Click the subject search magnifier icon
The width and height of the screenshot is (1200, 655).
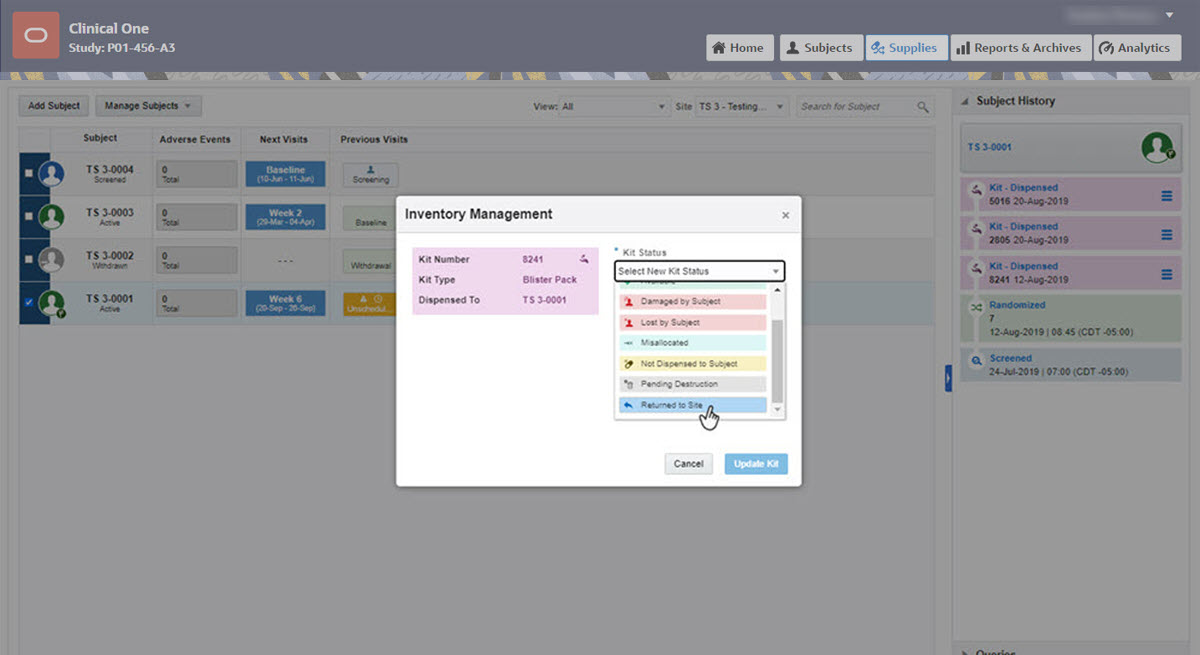[923, 107]
